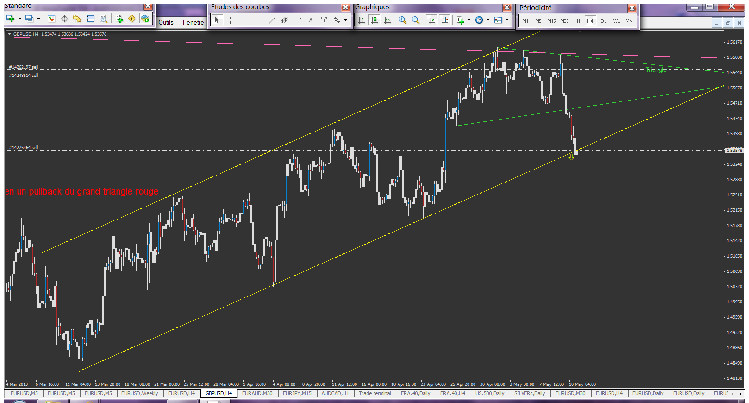Switch chart period to M30
Viewport: 749px width, 403px height.
(x=564, y=21)
